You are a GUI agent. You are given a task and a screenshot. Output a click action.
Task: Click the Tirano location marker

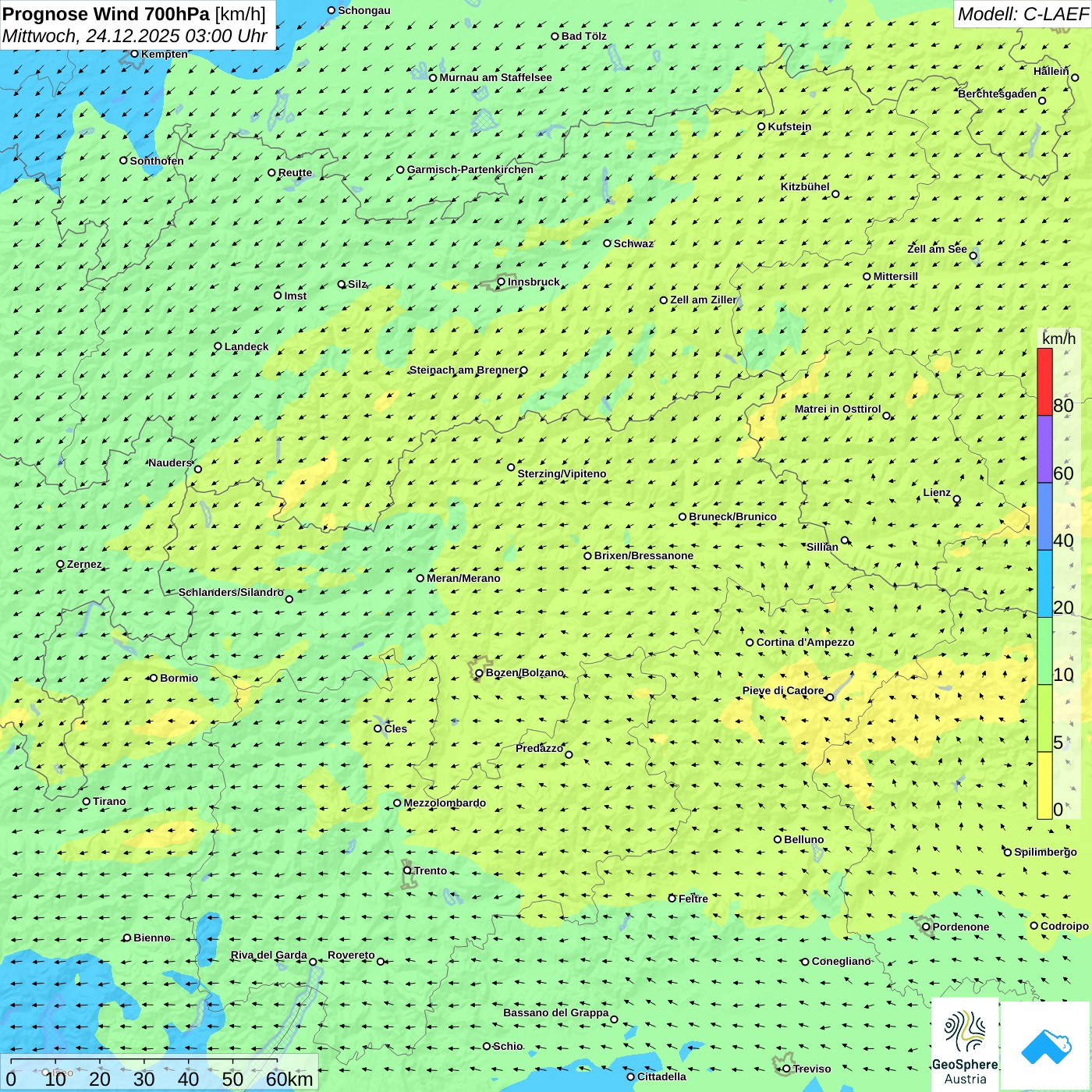(87, 801)
